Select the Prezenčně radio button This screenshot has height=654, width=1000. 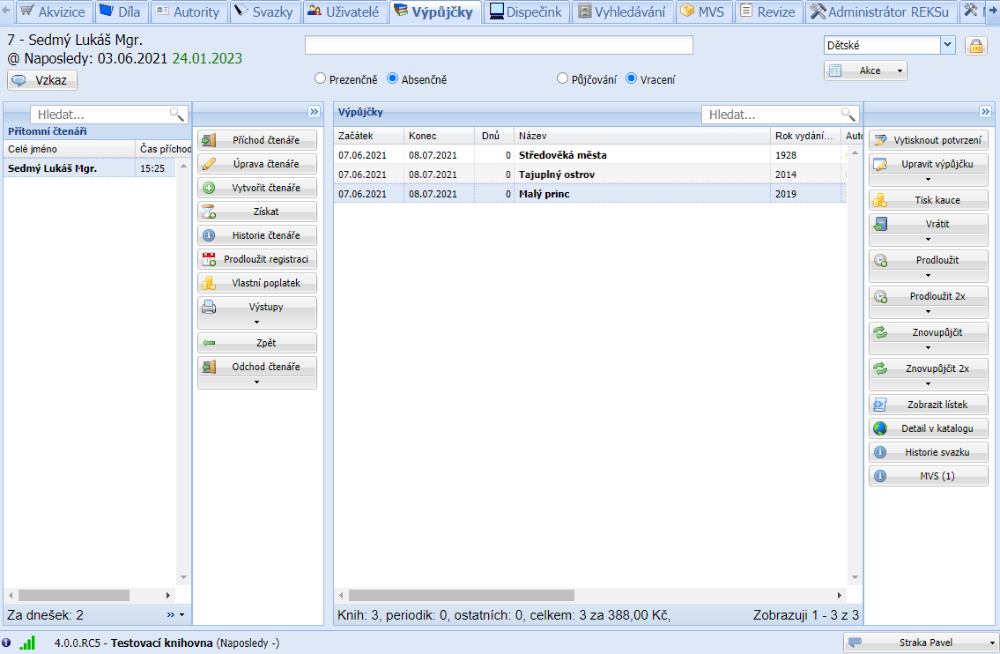pos(320,79)
